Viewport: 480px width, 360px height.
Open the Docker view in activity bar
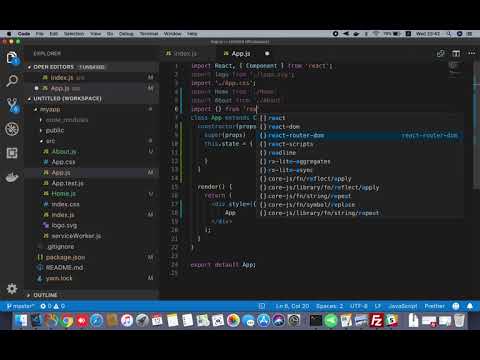pos(12,177)
